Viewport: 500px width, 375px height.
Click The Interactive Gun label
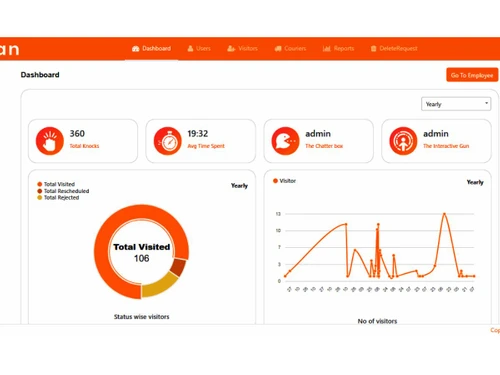point(446,146)
